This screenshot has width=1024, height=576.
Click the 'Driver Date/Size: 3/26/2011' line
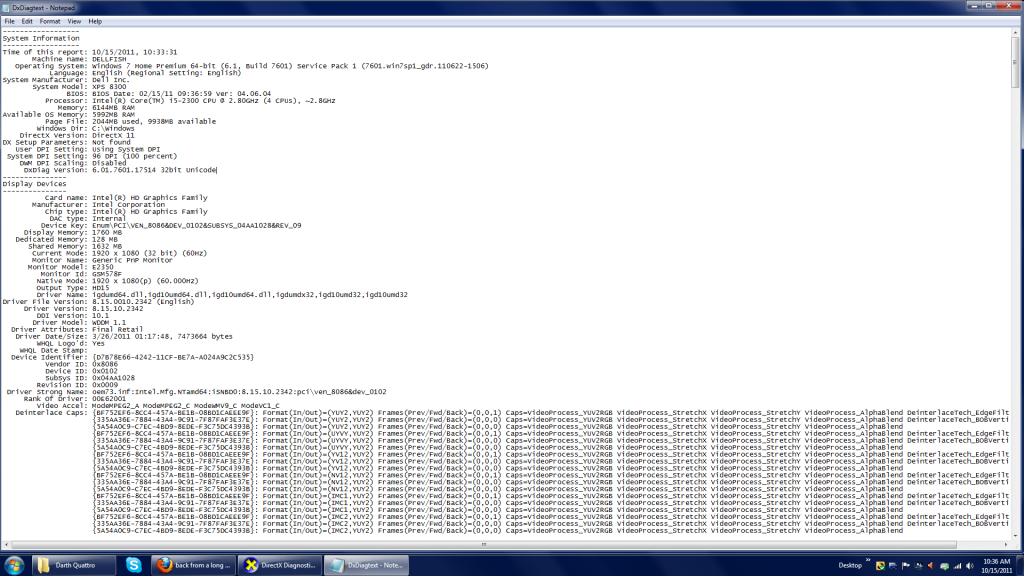(x=123, y=337)
